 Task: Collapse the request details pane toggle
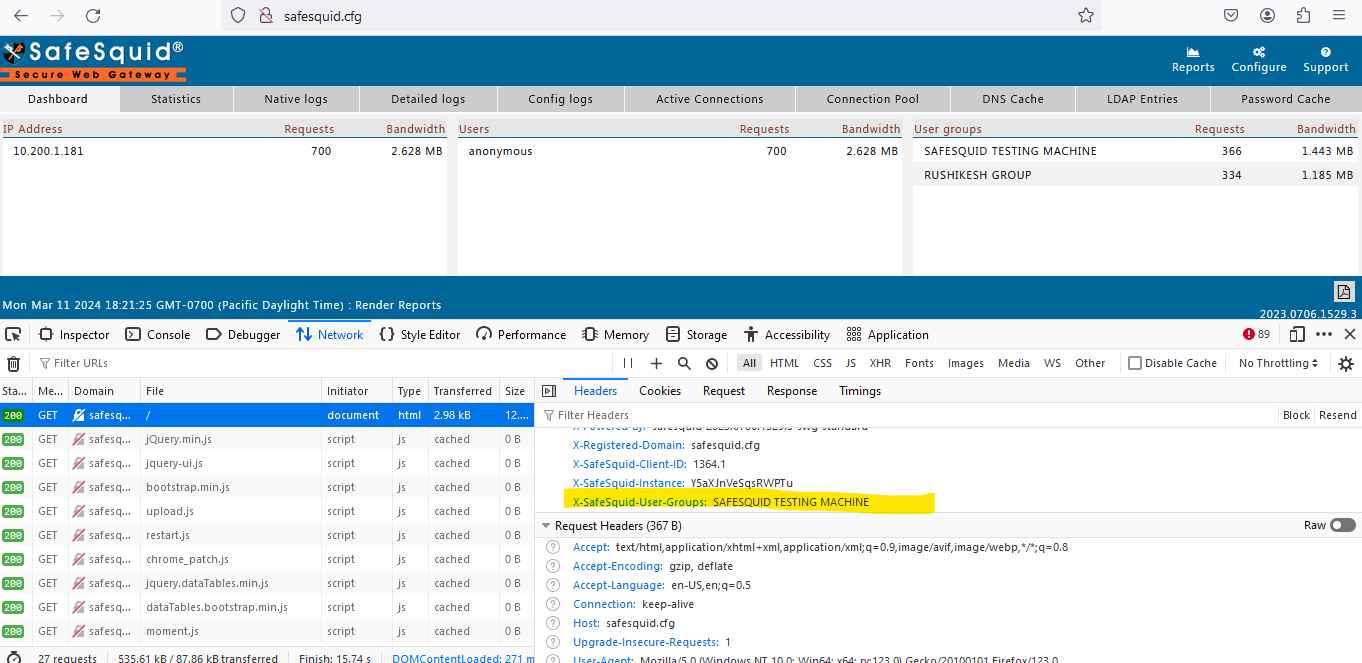pos(549,391)
